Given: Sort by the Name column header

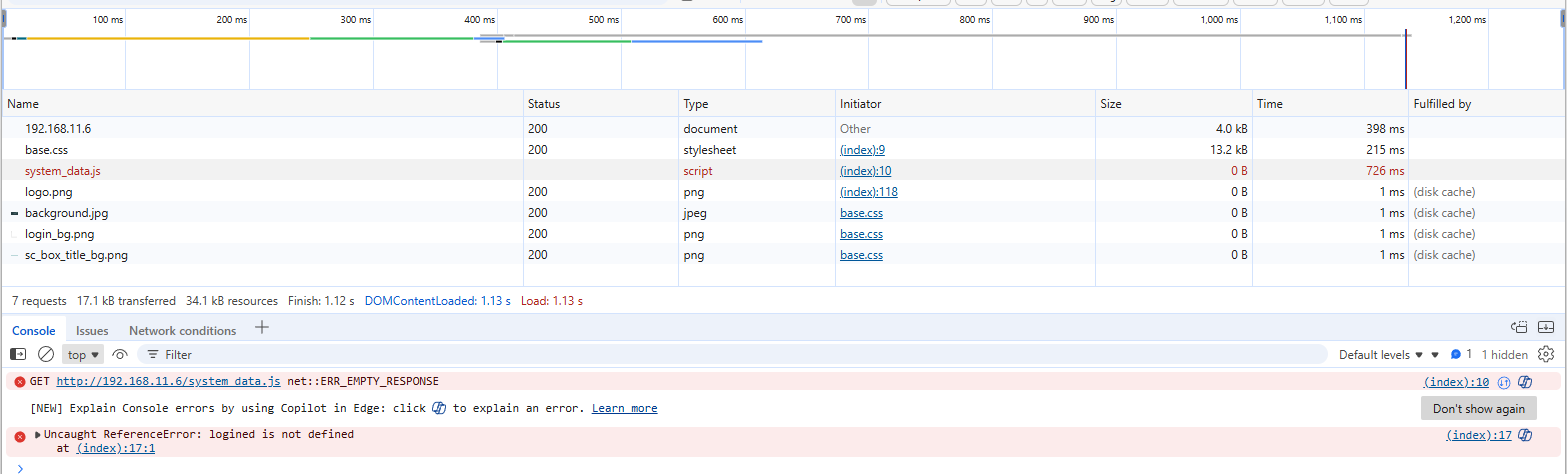Looking at the screenshot, I should click(263, 103).
